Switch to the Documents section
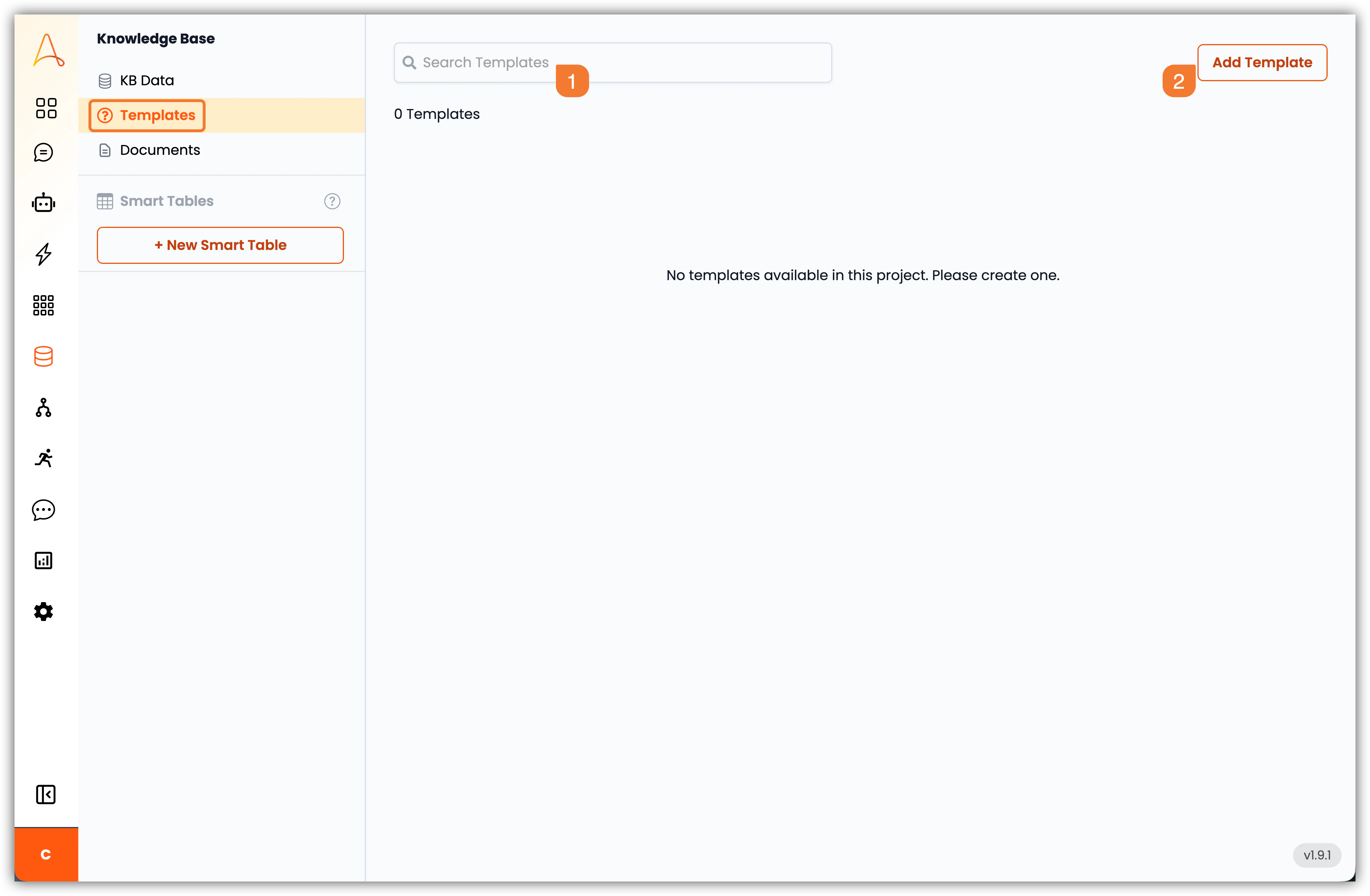Viewport: 1370px width, 896px height. (x=160, y=150)
